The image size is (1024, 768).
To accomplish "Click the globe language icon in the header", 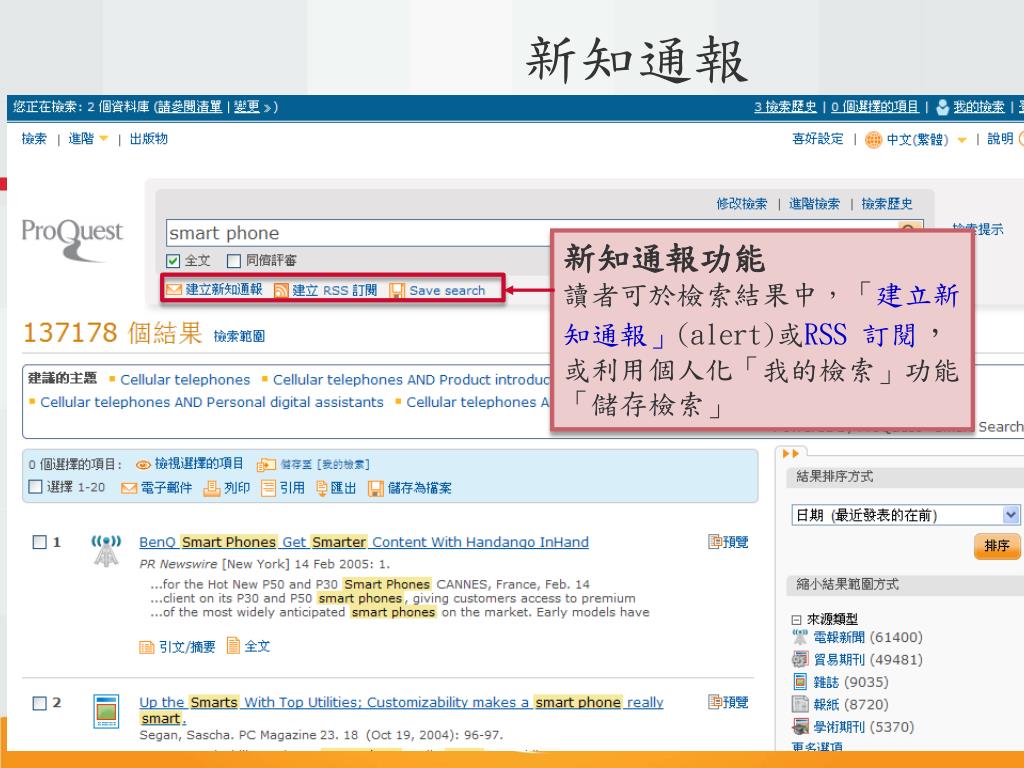I will [x=873, y=139].
